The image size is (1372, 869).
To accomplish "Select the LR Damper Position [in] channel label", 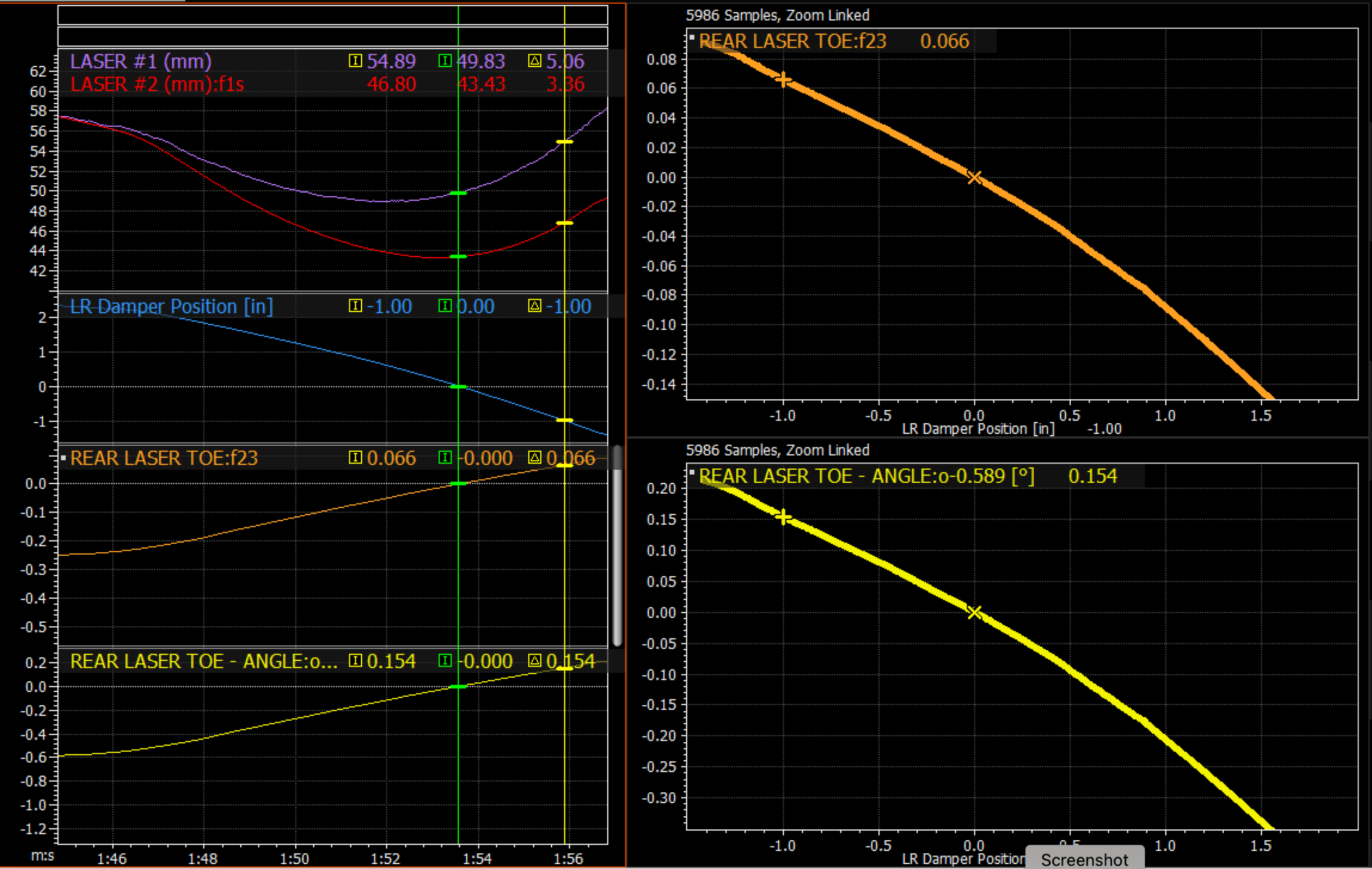I will coord(171,306).
